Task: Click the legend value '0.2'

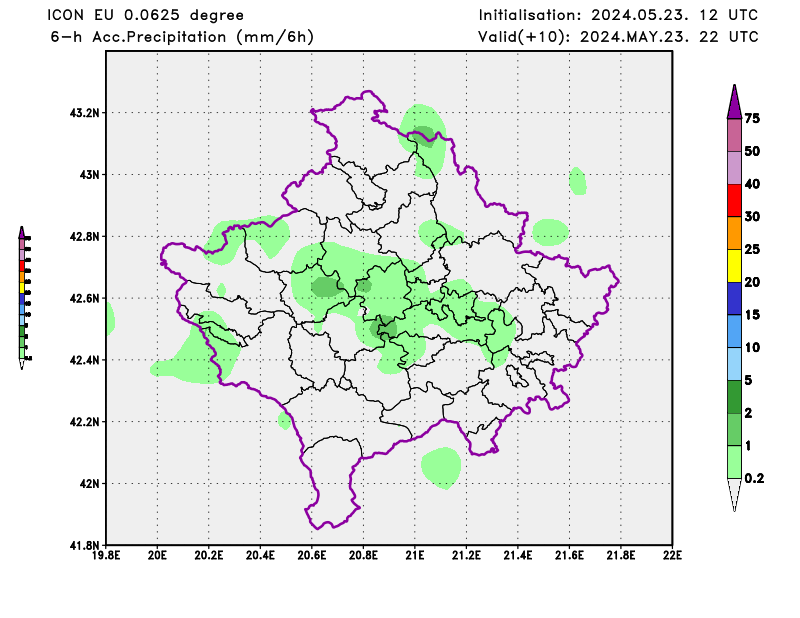Action: pyautogui.click(x=754, y=478)
